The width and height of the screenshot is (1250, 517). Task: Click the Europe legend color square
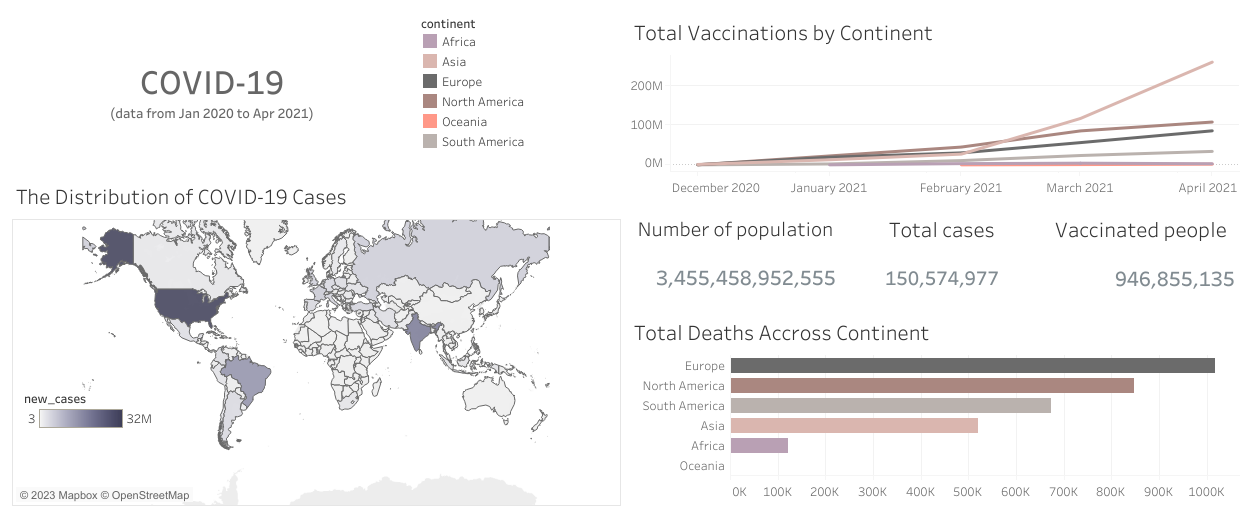[x=430, y=82]
